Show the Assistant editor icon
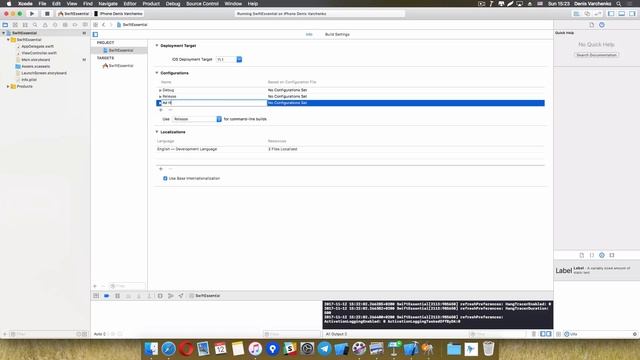This screenshot has height=360, width=640. (587, 13)
